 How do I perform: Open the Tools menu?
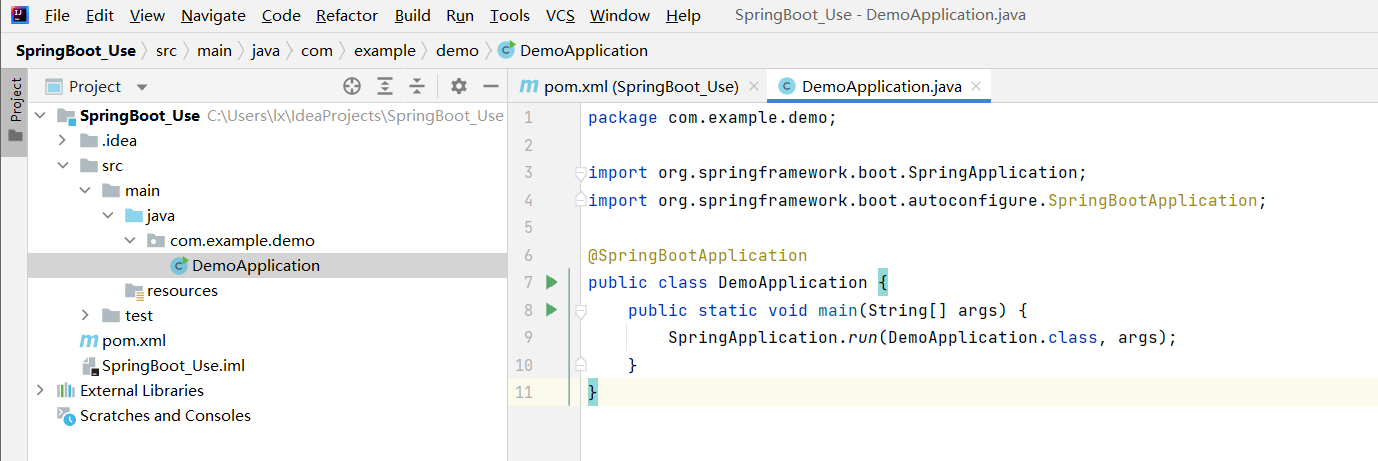coord(510,16)
